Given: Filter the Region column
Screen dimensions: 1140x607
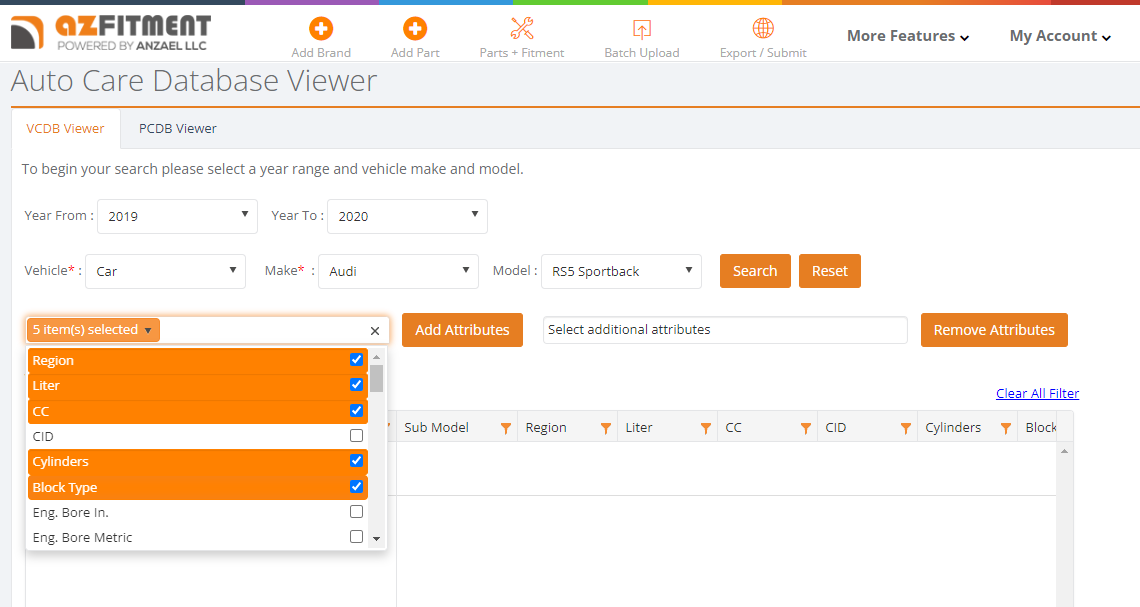Looking at the screenshot, I should [605, 428].
